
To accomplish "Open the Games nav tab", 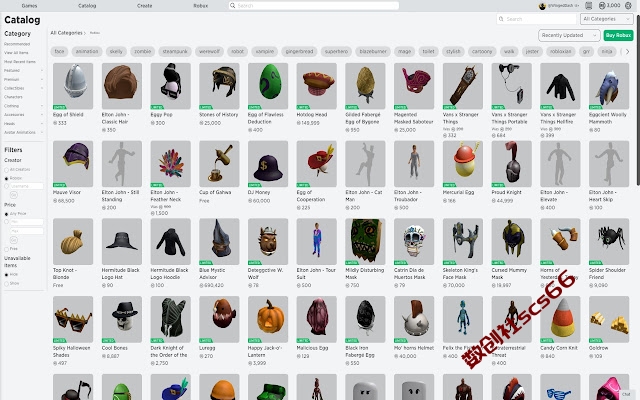I will coord(29,6).
